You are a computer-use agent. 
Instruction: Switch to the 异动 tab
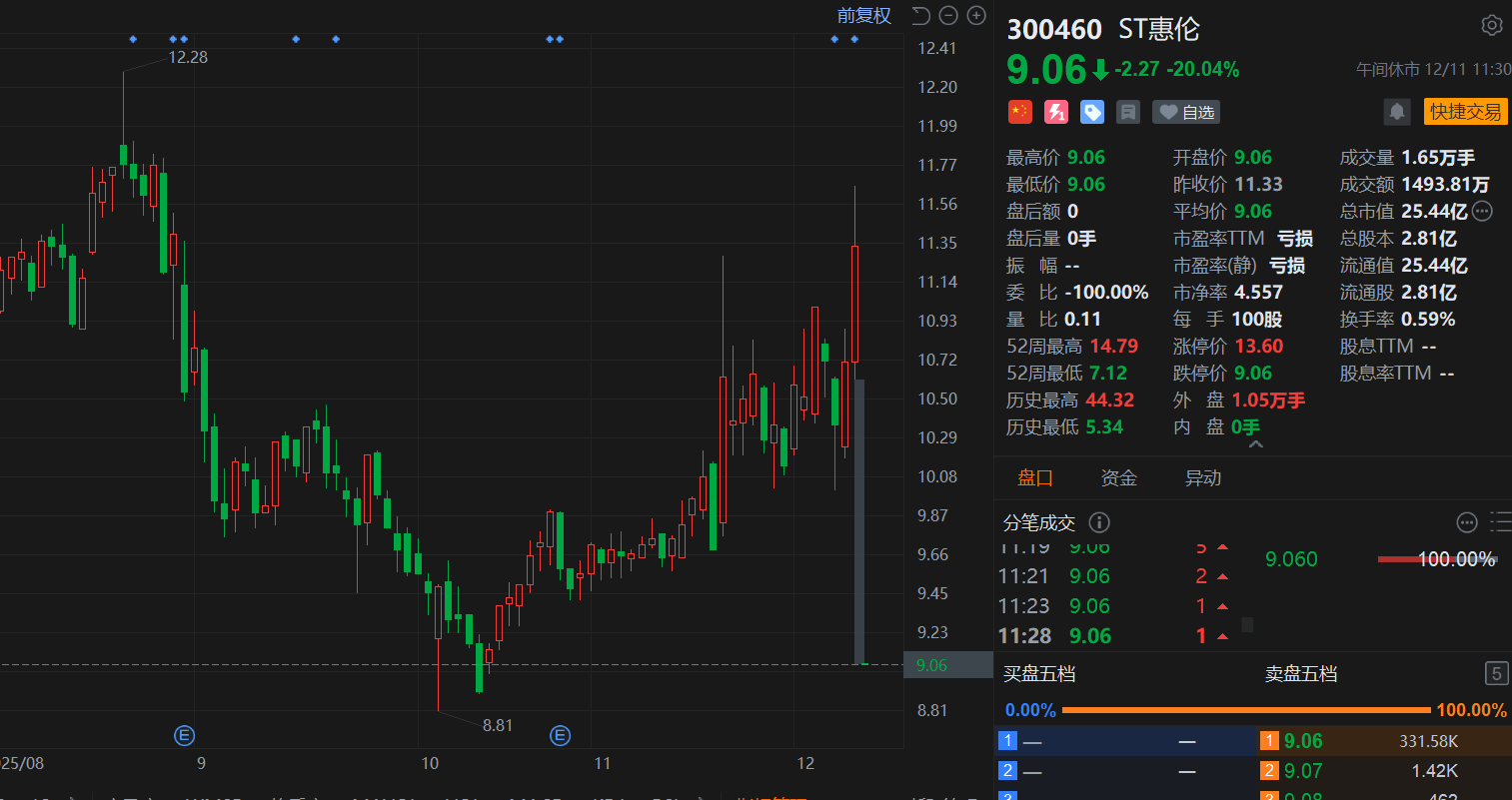click(x=1202, y=478)
